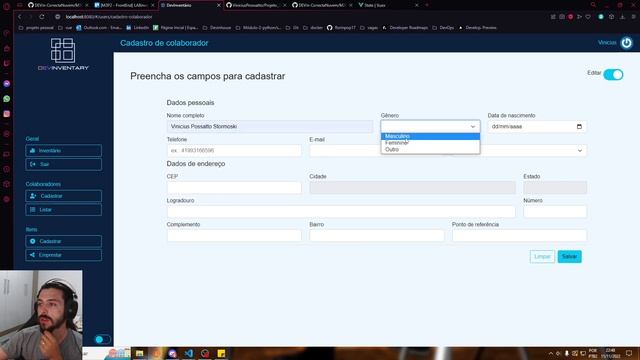Click the Inventário chart icon

click(x=33, y=151)
